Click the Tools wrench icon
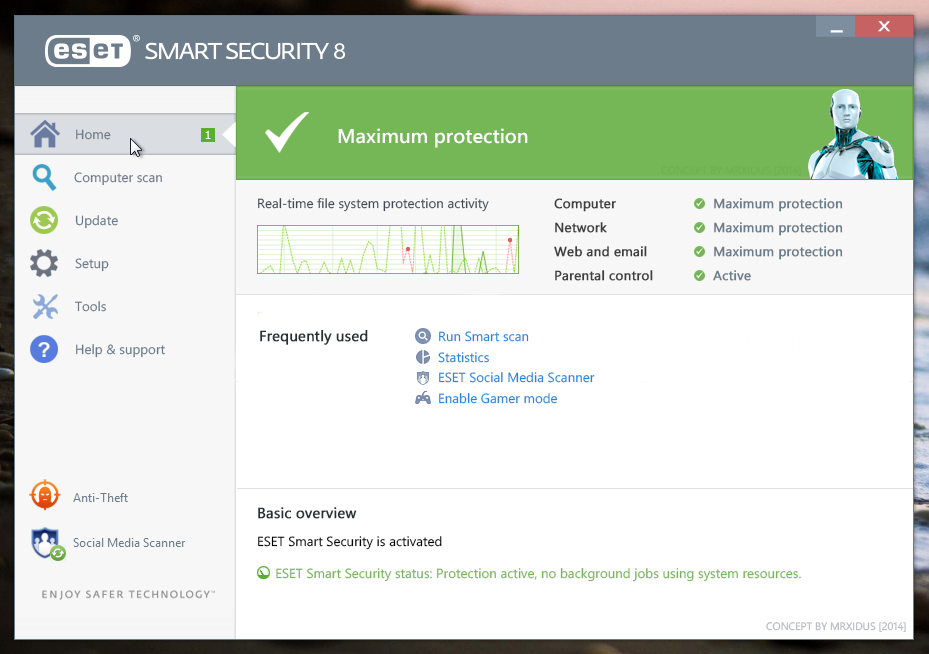Viewport: 929px width, 654px height. click(44, 307)
